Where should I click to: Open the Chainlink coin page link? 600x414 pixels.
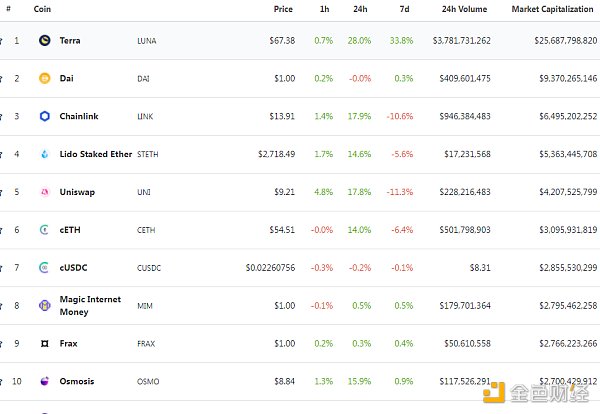click(79, 116)
